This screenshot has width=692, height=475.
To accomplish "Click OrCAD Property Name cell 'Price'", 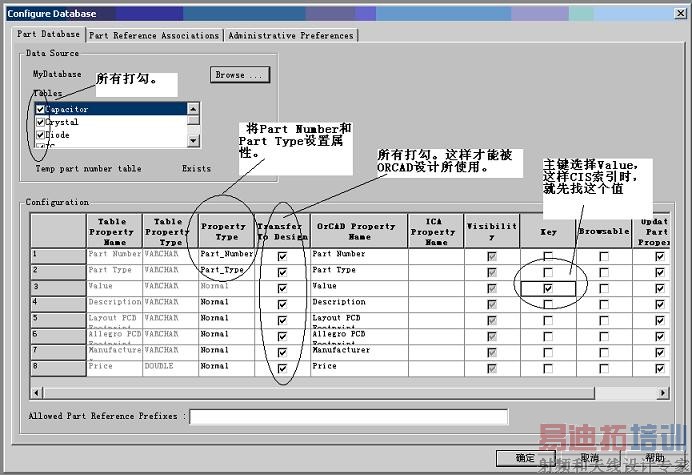I will (359, 368).
